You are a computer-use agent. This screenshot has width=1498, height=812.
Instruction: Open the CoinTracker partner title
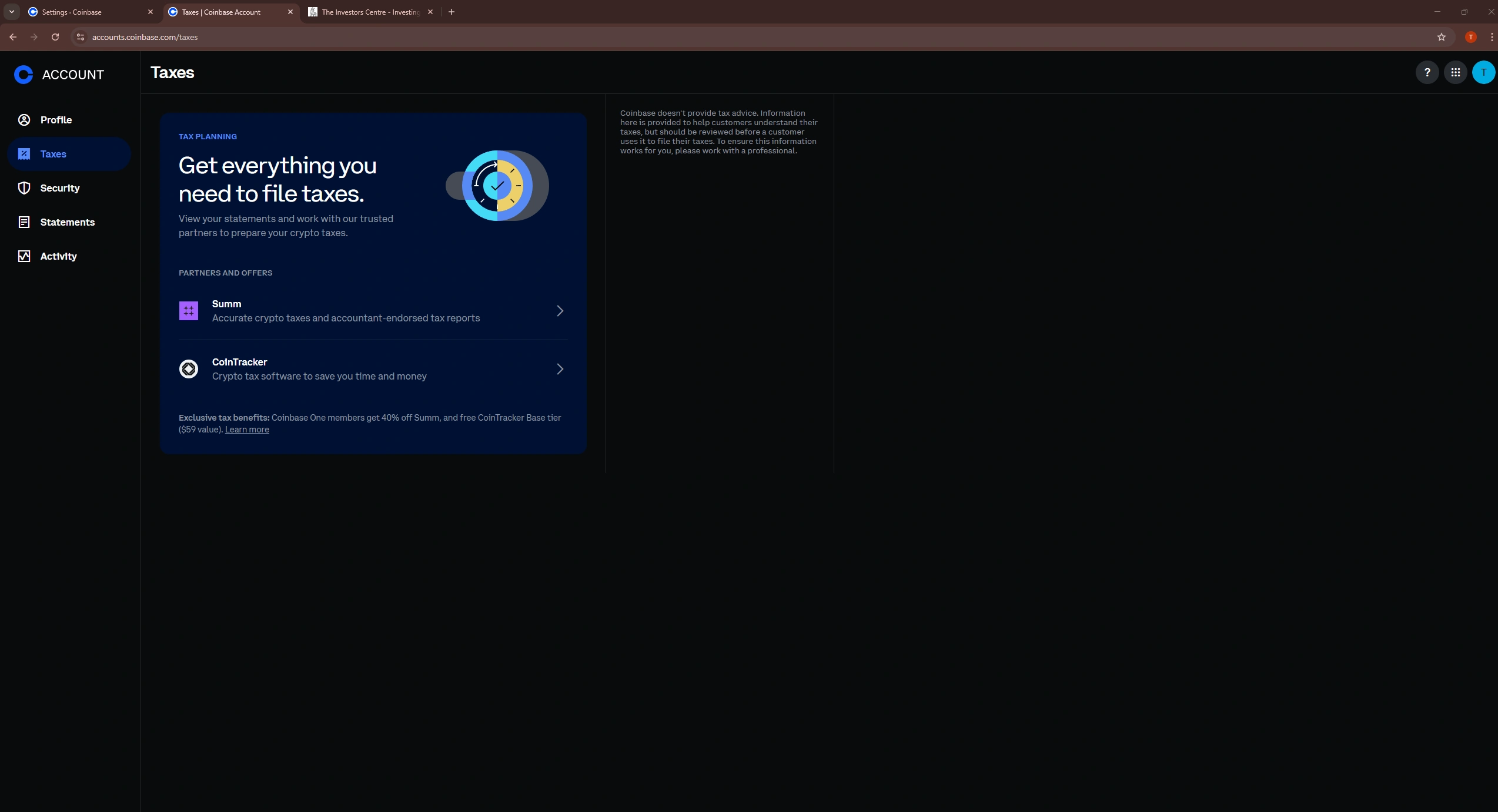pos(239,362)
